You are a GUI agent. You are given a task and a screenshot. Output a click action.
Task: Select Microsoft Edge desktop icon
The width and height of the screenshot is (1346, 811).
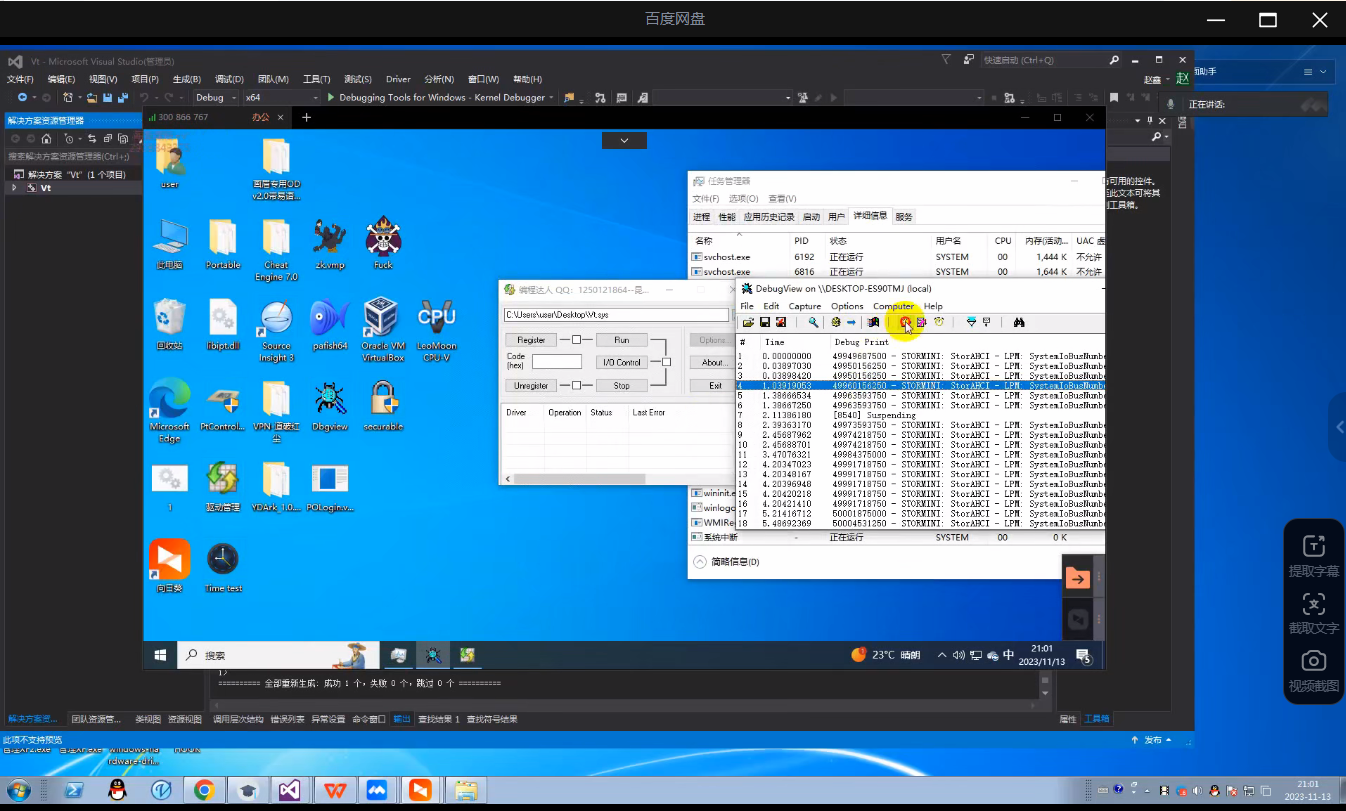169,410
